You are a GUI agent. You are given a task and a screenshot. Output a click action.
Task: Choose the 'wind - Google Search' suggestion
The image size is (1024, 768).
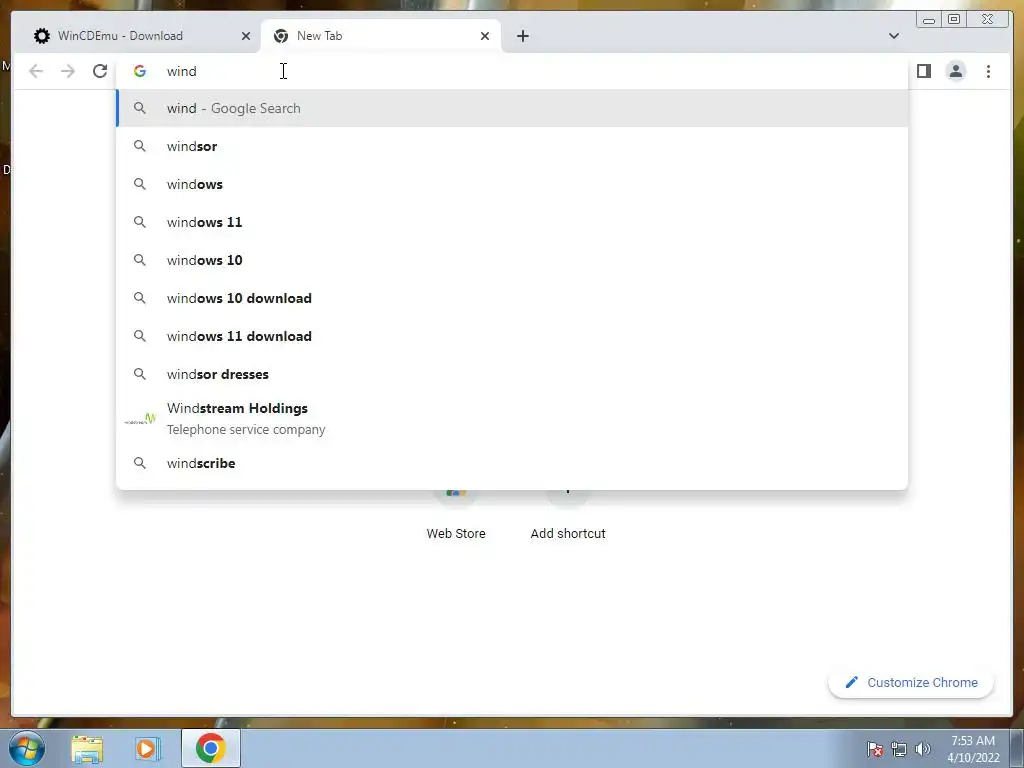[512, 108]
